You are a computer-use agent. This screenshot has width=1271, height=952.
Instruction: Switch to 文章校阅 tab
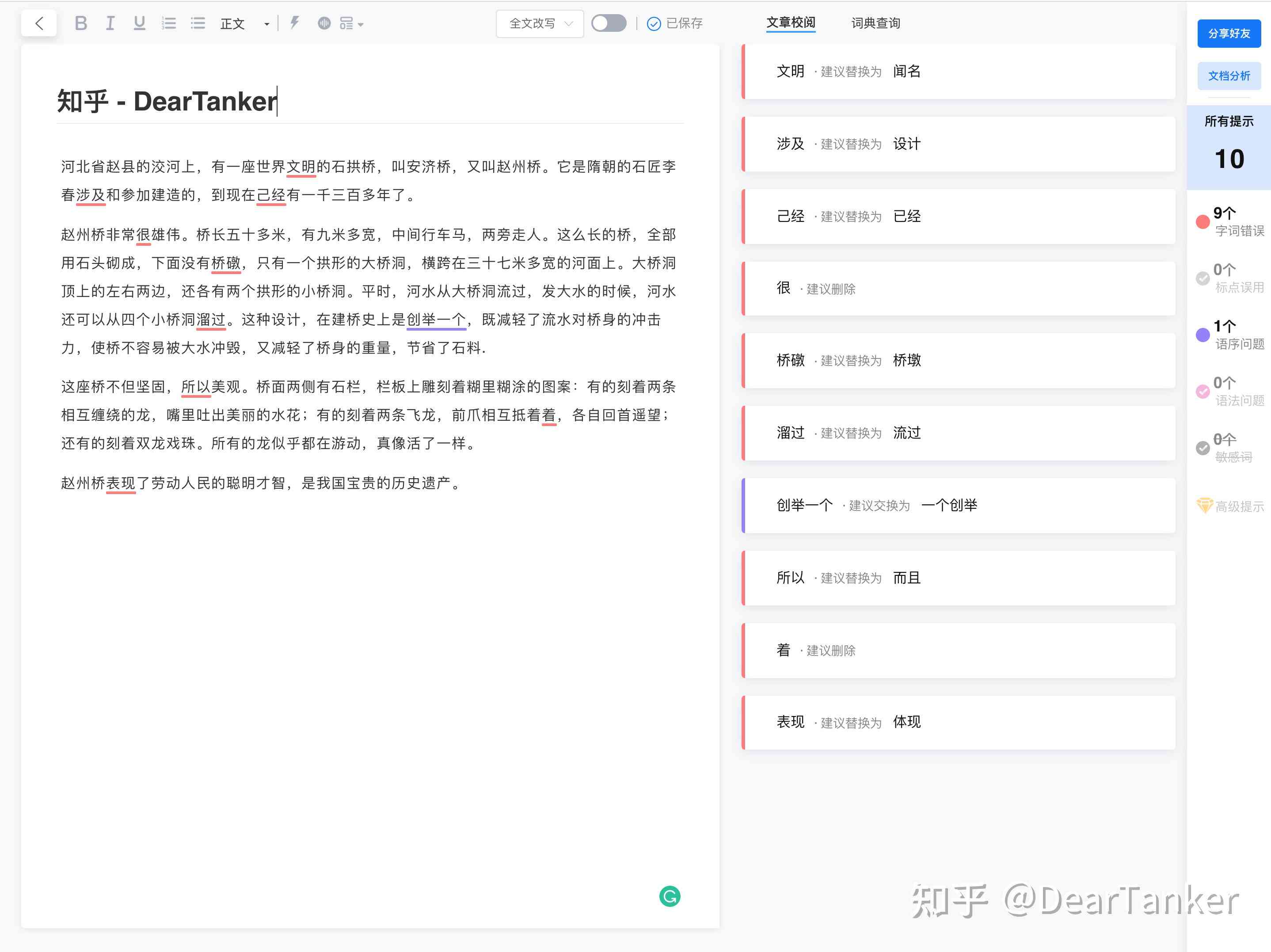788,22
